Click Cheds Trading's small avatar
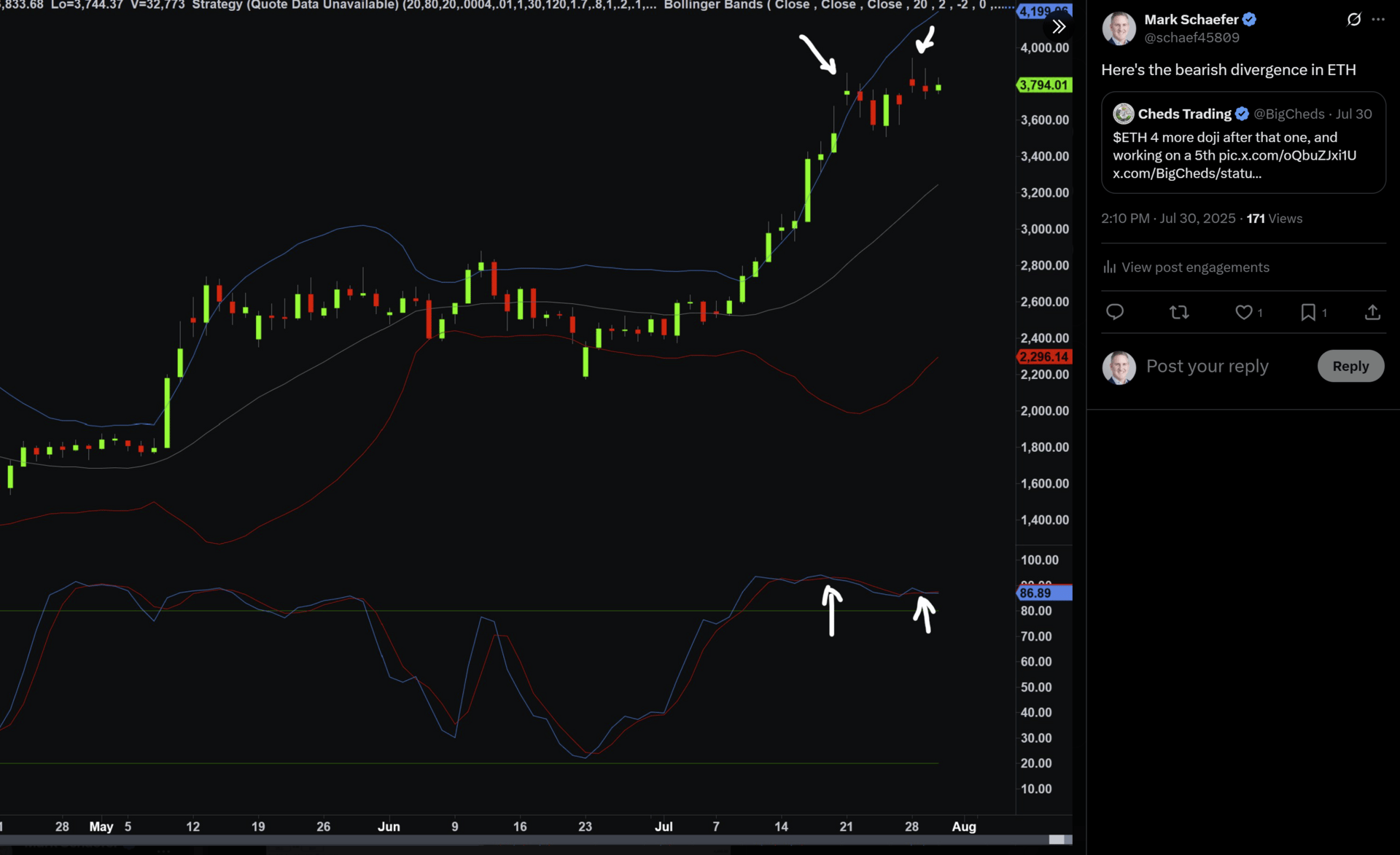 pos(1123,114)
